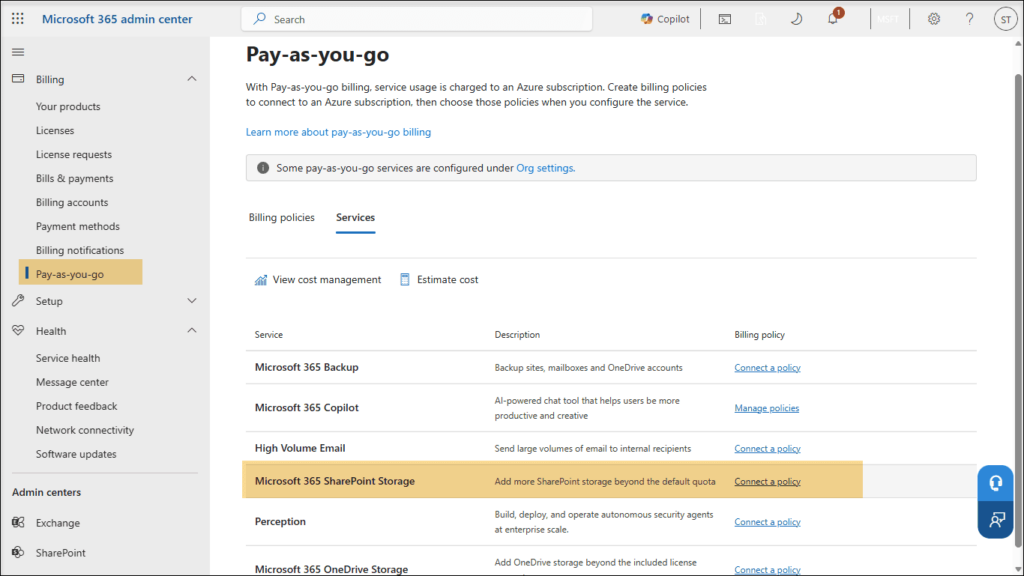1024x576 pixels.
Task: Click the SharePoint admin center icon
Action: tap(18, 552)
